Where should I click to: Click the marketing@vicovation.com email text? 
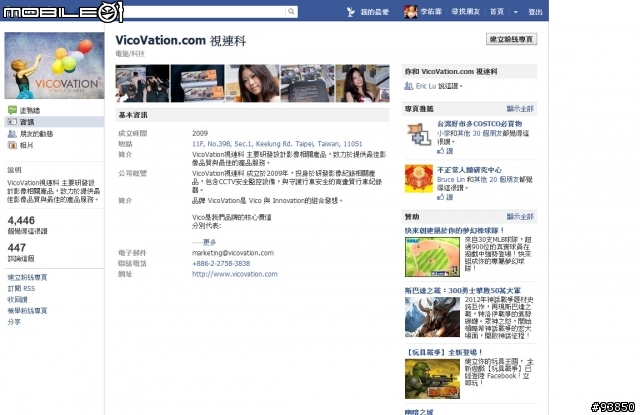click(x=233, y=253)
